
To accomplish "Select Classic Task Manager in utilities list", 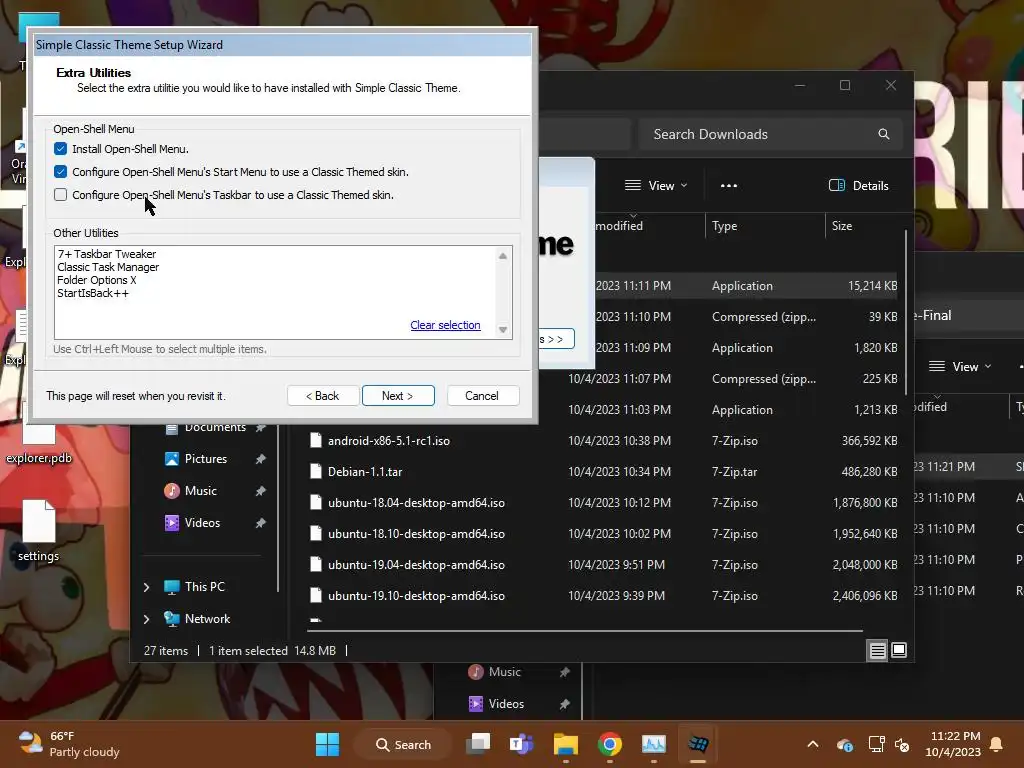I will click(x=108, y=267).
